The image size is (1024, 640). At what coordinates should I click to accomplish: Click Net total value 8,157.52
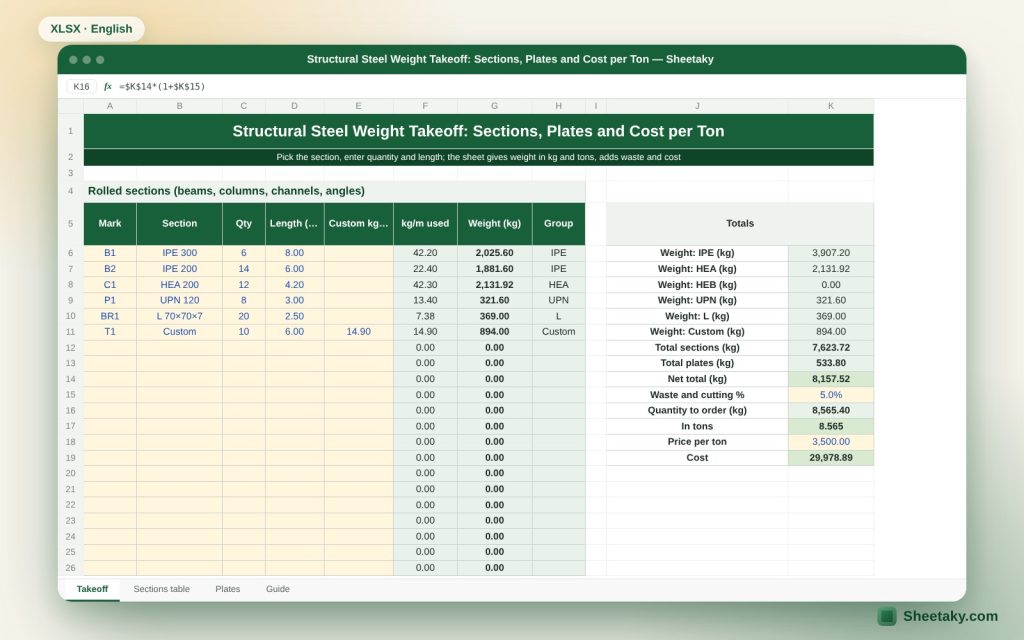coord(831,379)
